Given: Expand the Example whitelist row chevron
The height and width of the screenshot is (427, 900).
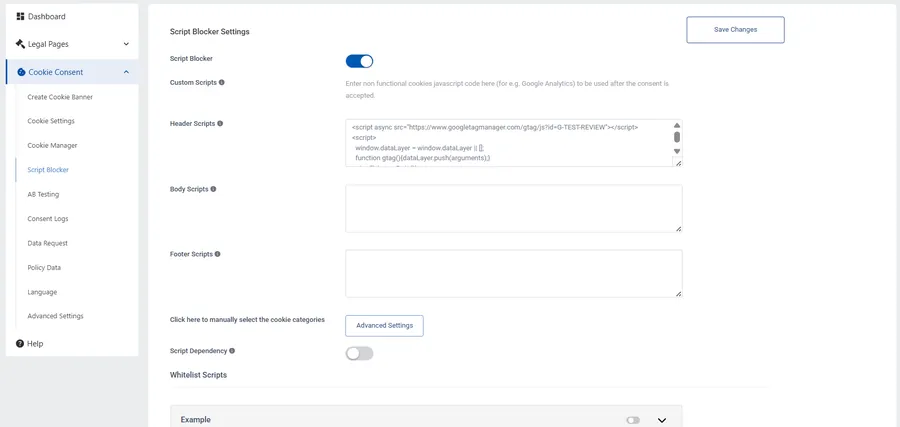Looking at the screenshot, I should tap(662, 420).
